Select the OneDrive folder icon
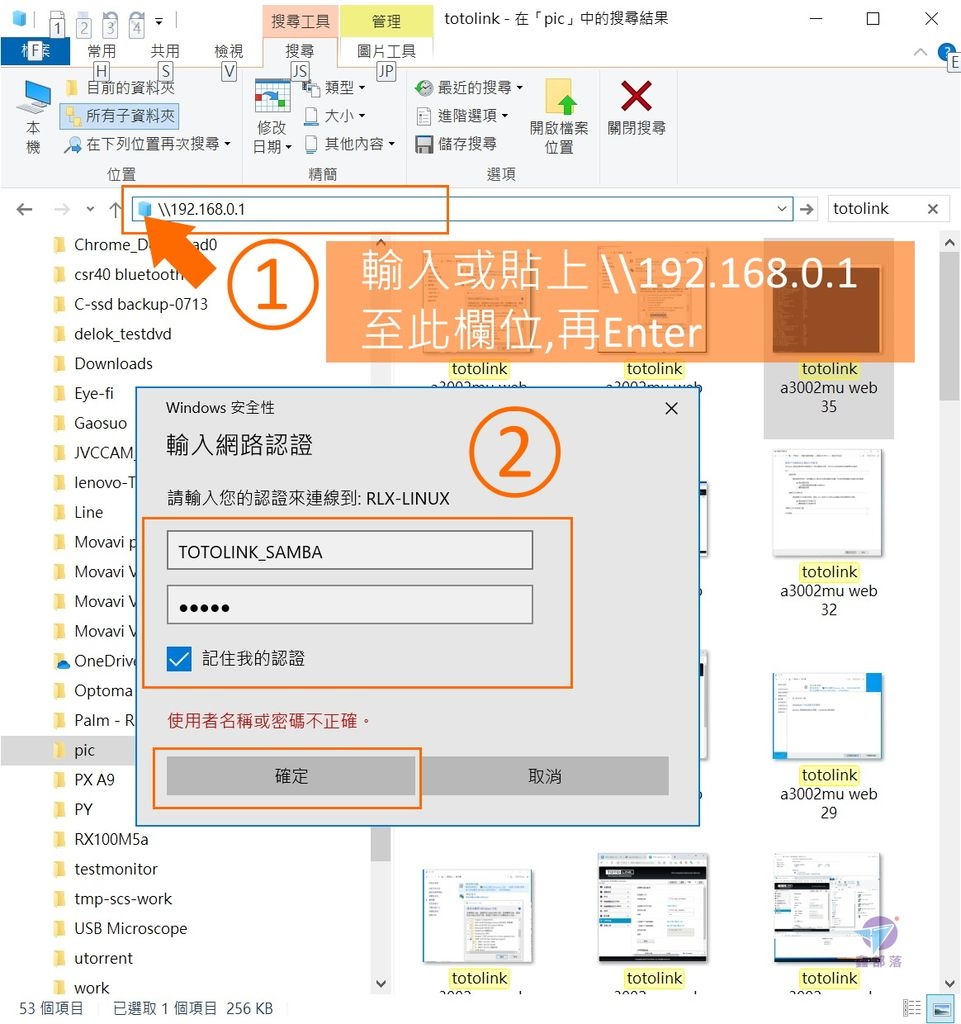Screen dimensions: 961x1024 coord(61,661)
